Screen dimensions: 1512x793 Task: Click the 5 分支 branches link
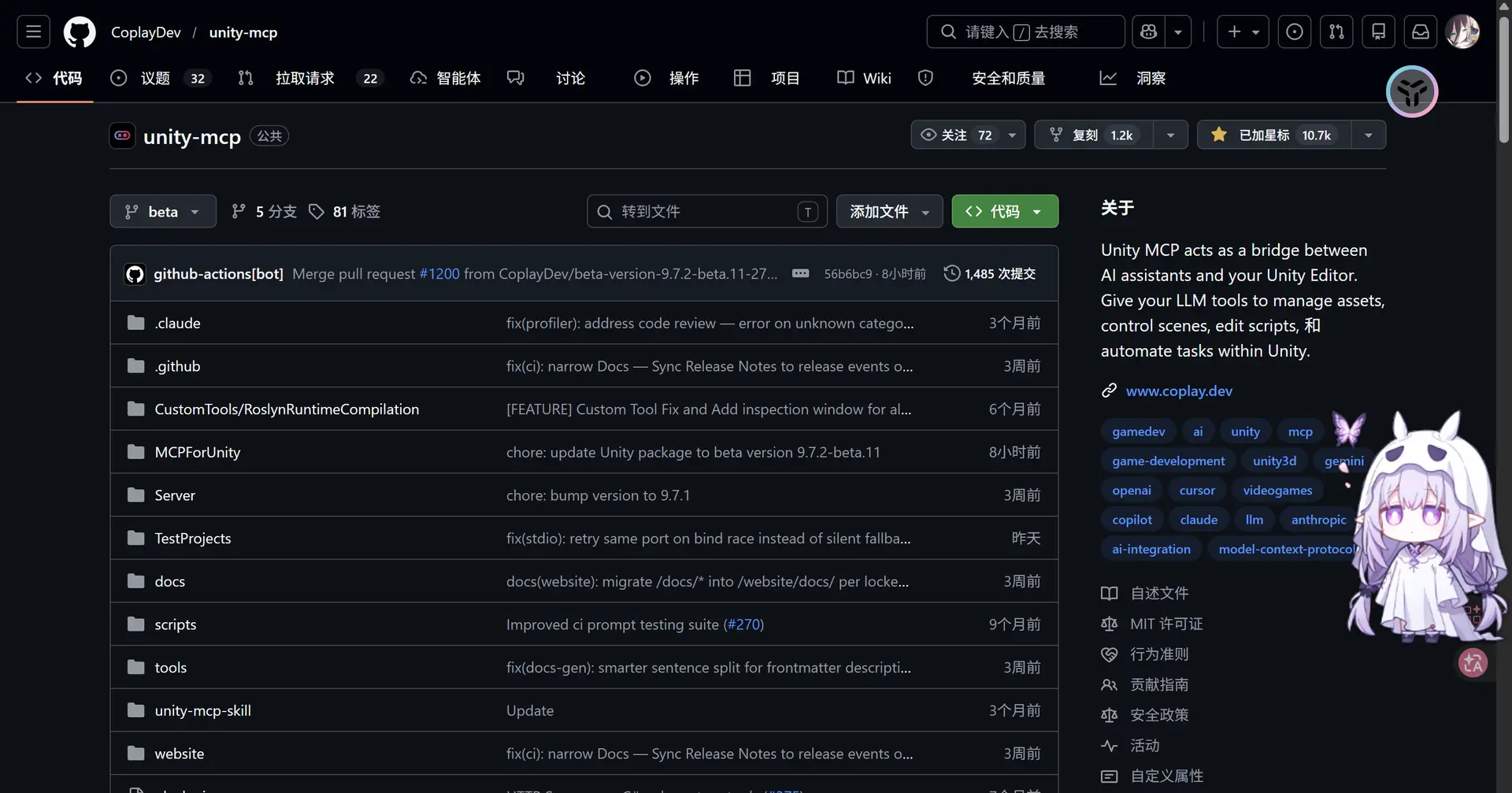264,211
